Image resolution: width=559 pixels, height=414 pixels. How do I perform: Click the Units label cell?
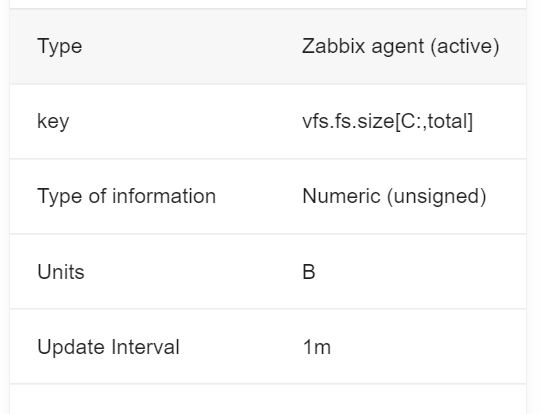point(61,272)
